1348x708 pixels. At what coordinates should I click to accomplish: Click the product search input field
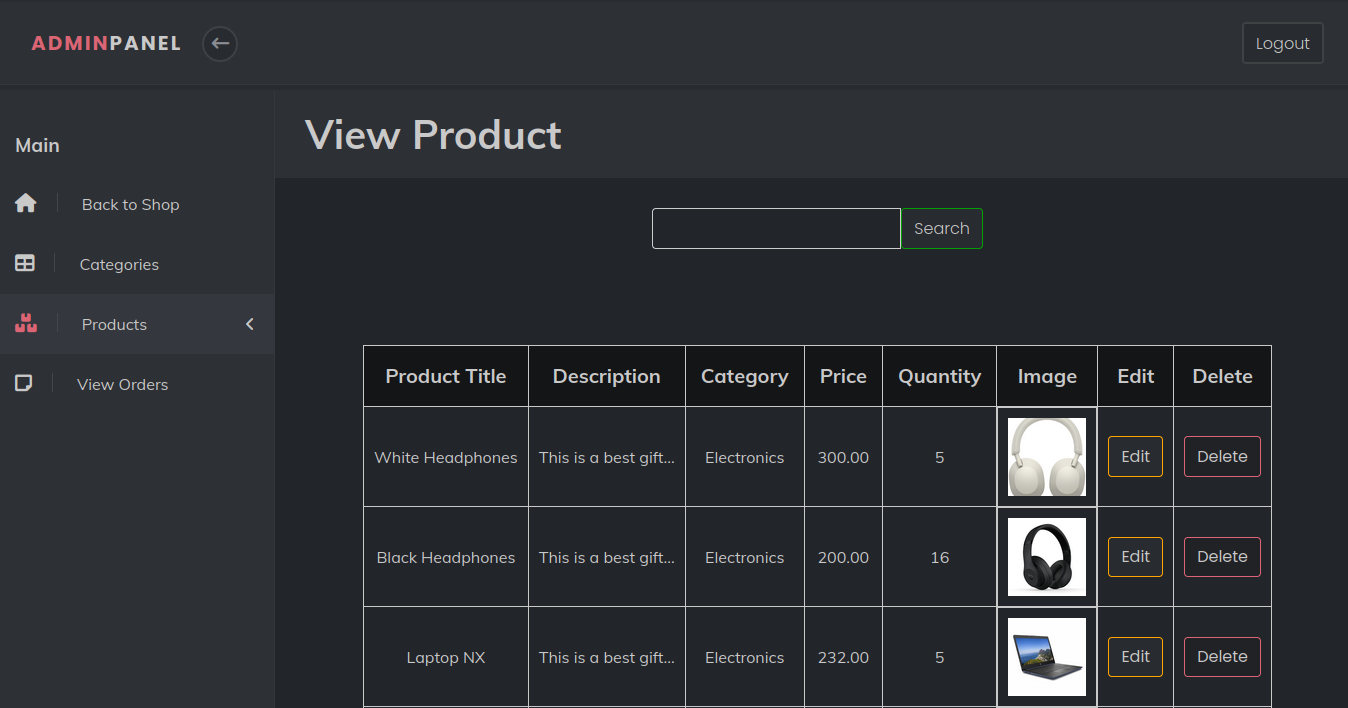776,229
